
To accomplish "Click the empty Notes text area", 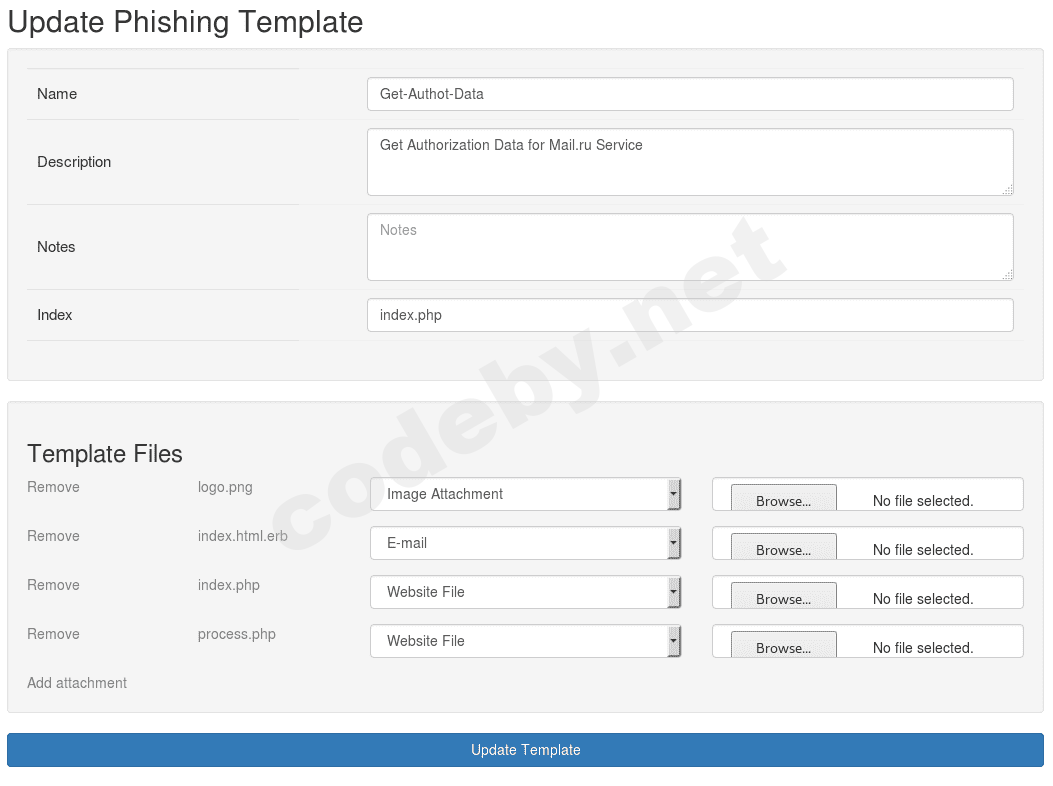I will (x=690, y=247).
